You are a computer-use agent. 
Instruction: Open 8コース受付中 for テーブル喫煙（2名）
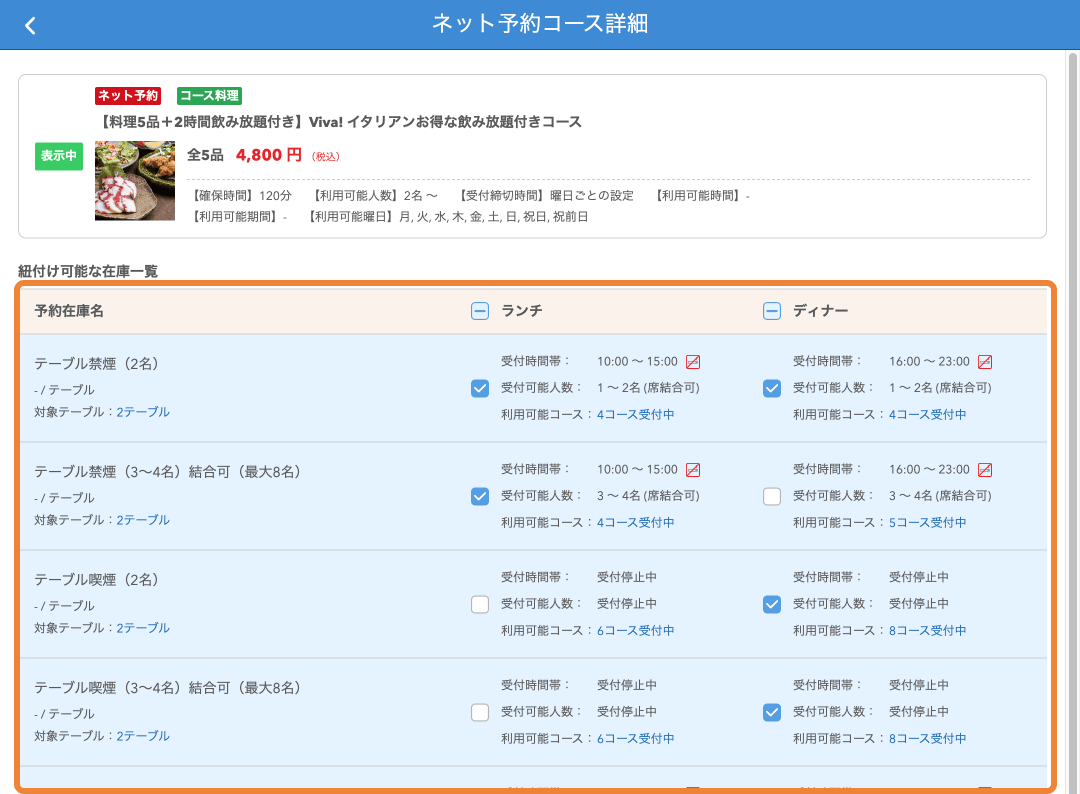pos(927,631)
